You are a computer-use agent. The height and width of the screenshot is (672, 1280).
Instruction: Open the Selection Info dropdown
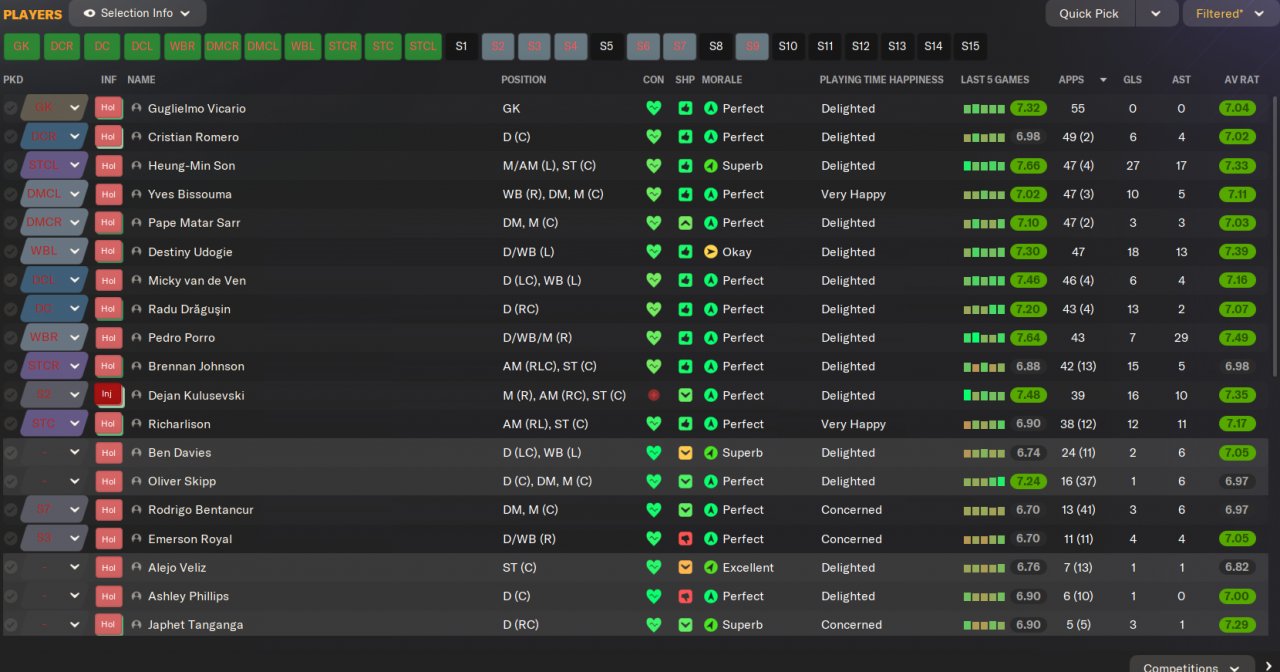pyautogui.click(x=138, y=14)
